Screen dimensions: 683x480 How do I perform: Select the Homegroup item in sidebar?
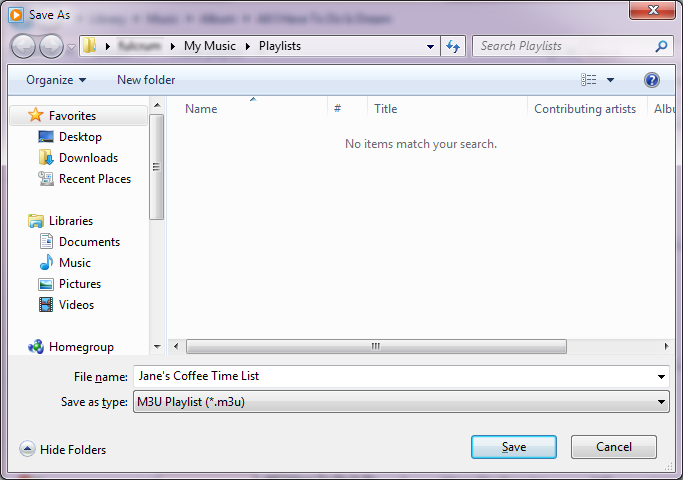(81, 347)
